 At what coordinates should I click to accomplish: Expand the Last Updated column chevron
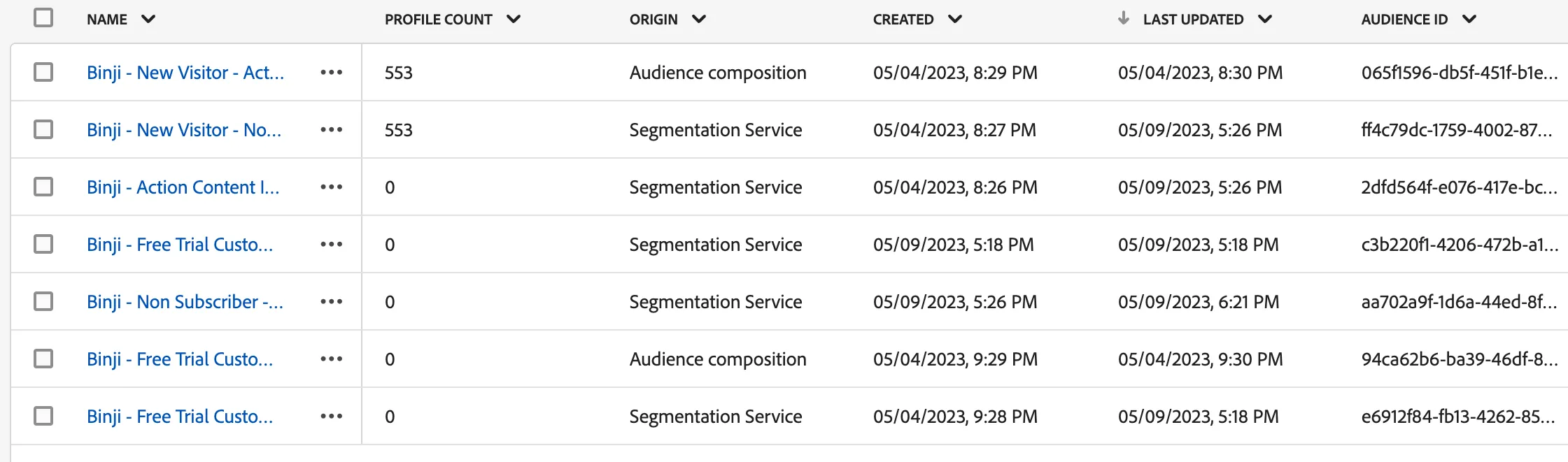coord(1265,20)
